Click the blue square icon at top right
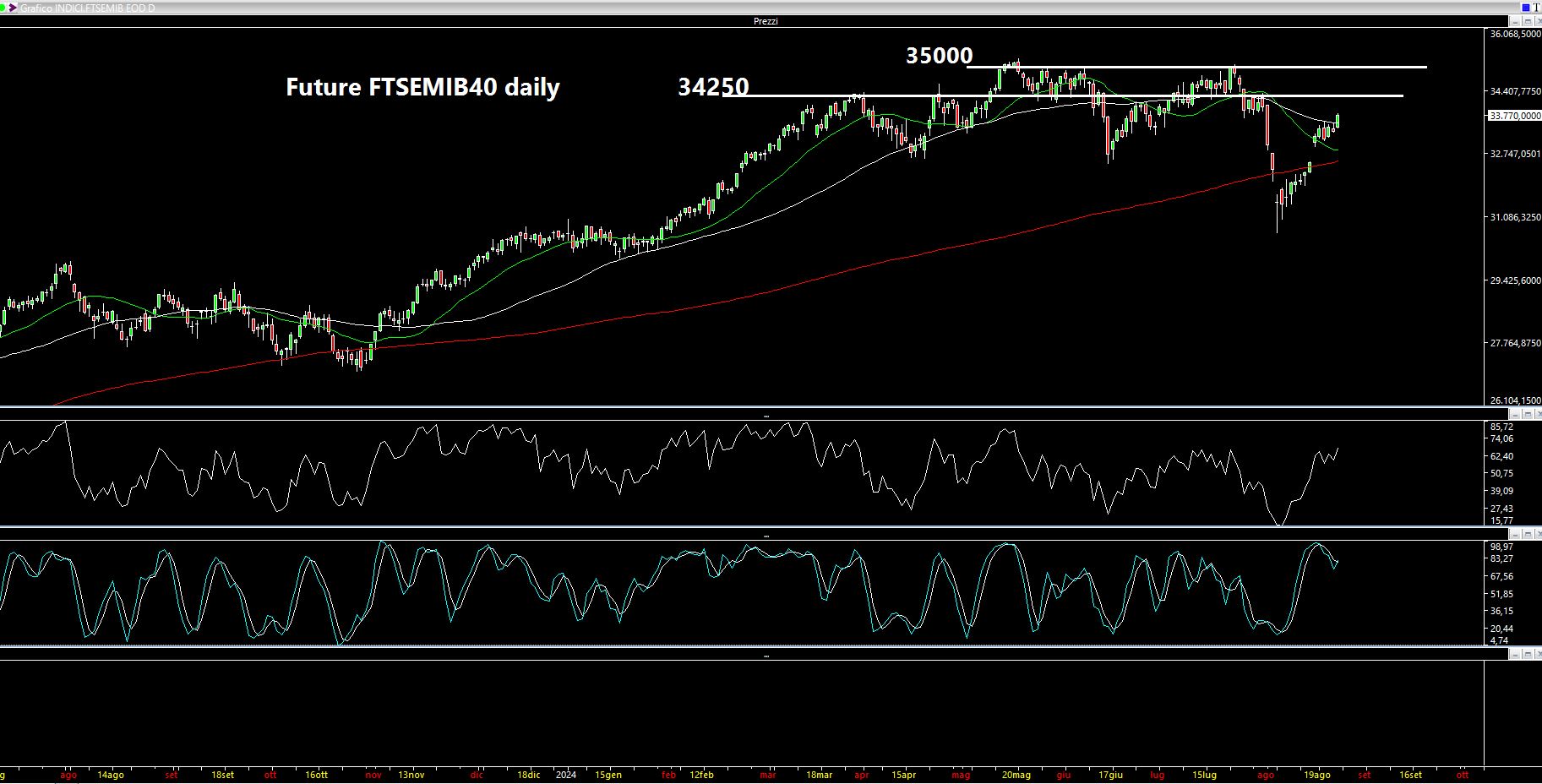Viewport: 1542px width, 784px height. pyautogui.click(x=1526, y=8)
